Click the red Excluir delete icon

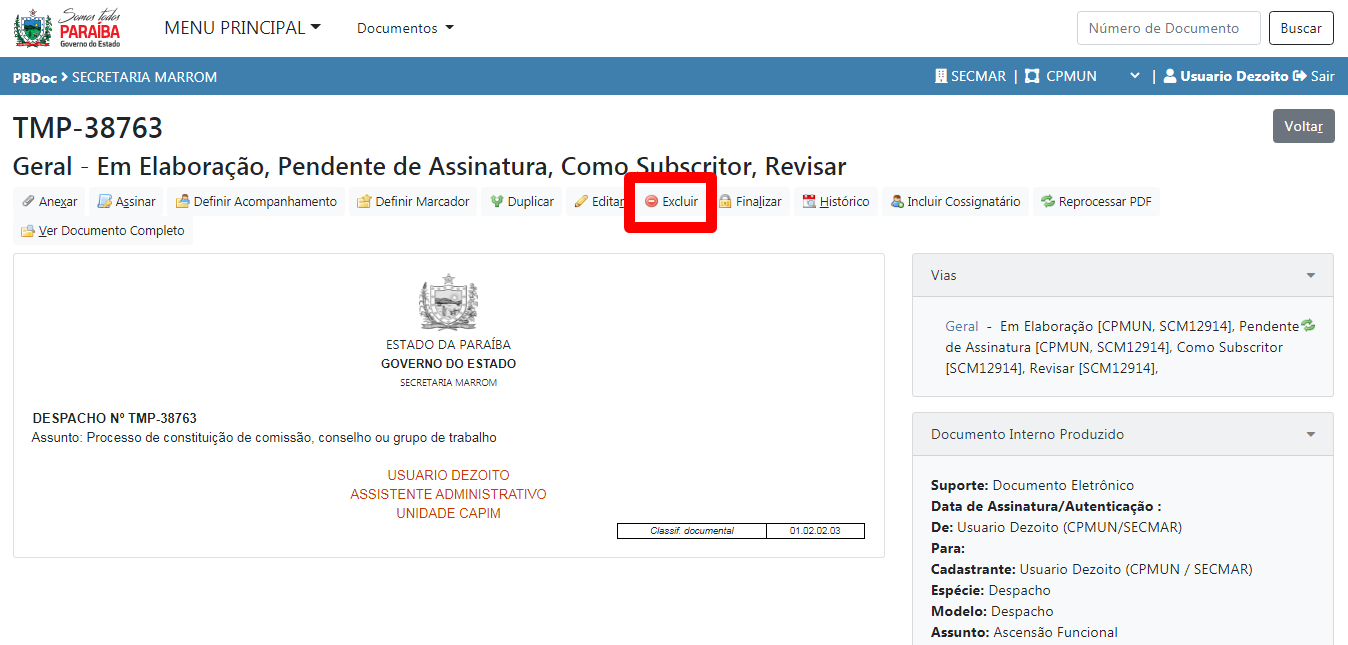[652, 202]
